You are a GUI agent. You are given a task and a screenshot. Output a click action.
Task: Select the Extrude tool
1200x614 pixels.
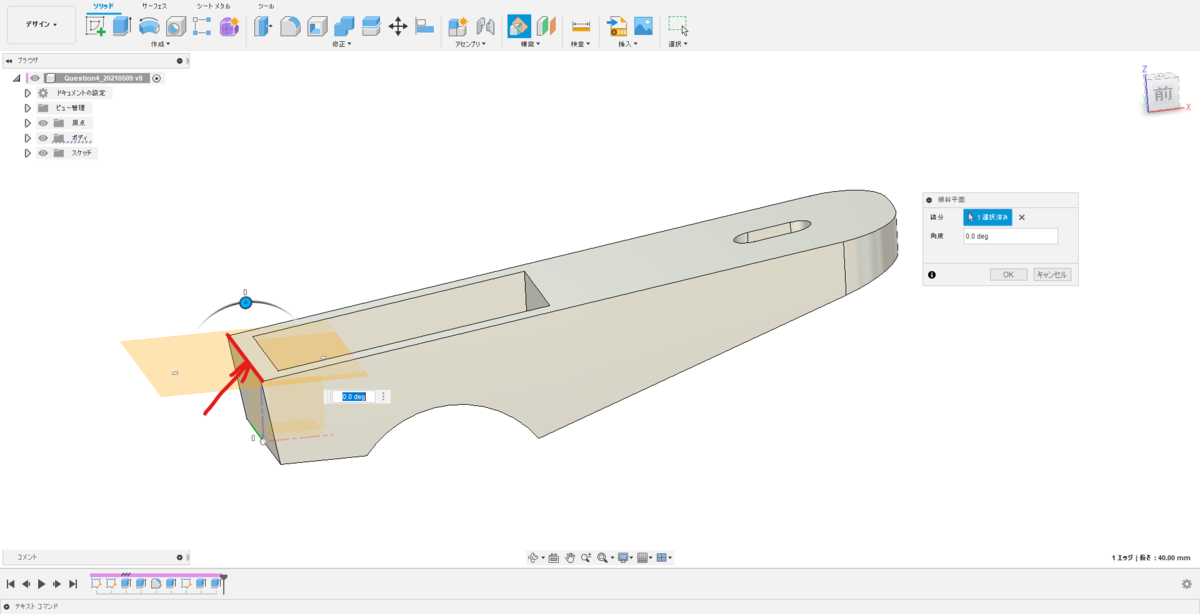pyautogui.click(x=122, y=27)
